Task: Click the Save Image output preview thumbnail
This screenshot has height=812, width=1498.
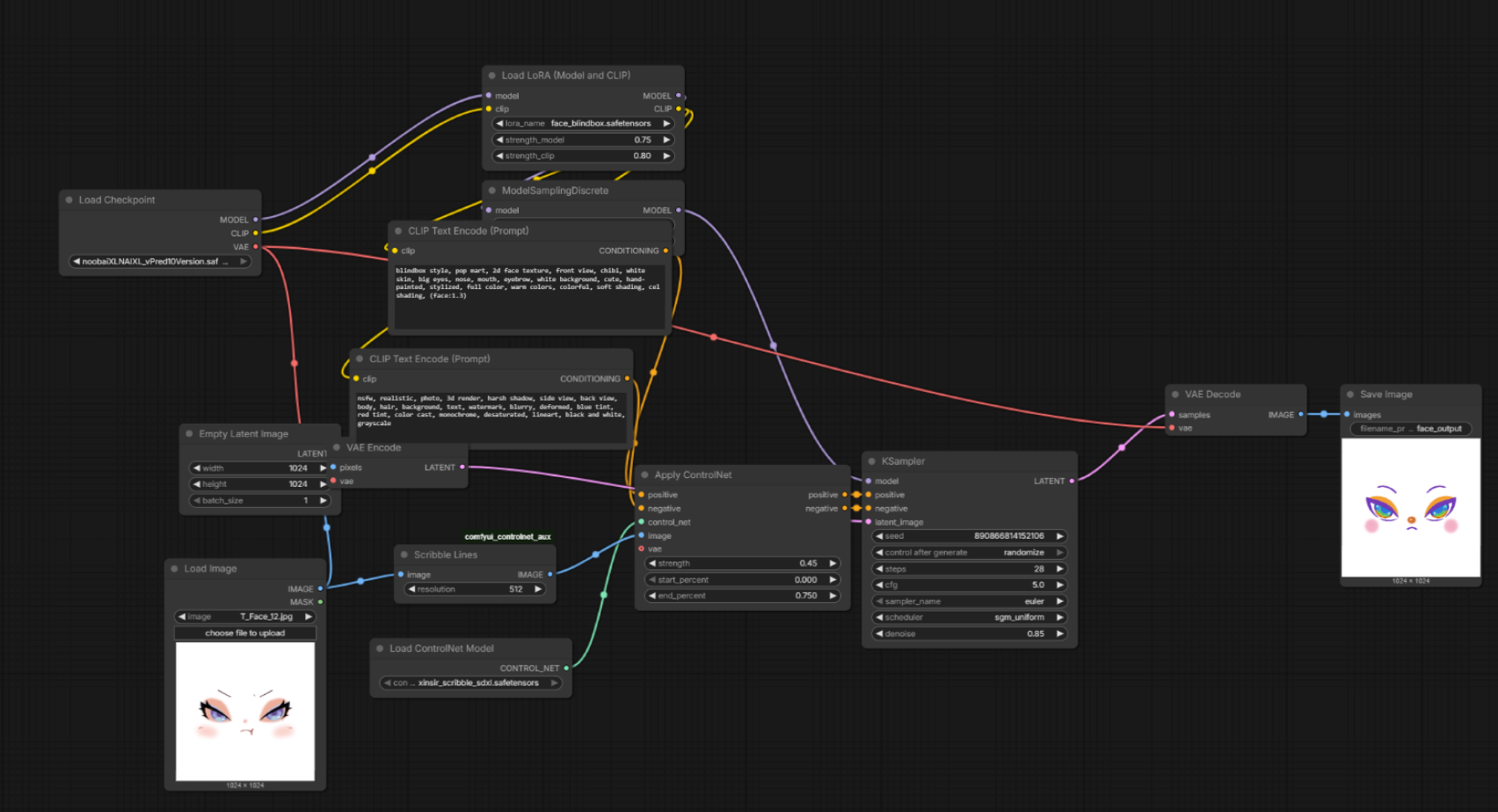Action: 1411,508
